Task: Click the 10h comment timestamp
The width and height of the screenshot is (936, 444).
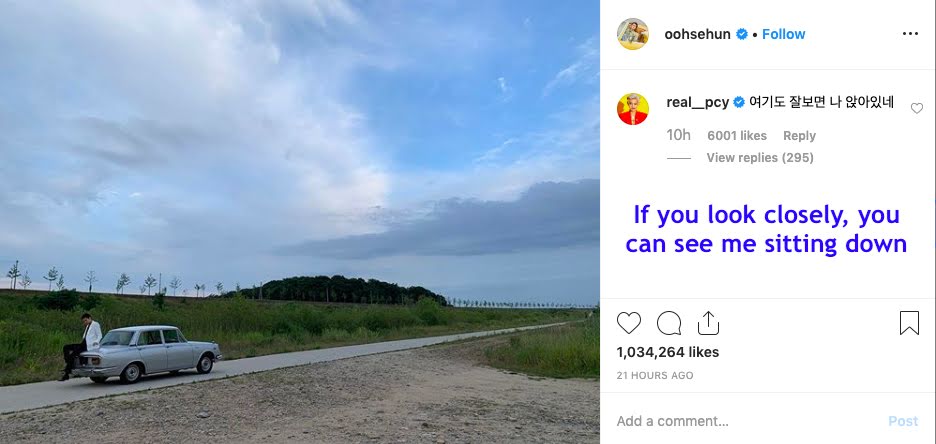Action: click(679, 135)
